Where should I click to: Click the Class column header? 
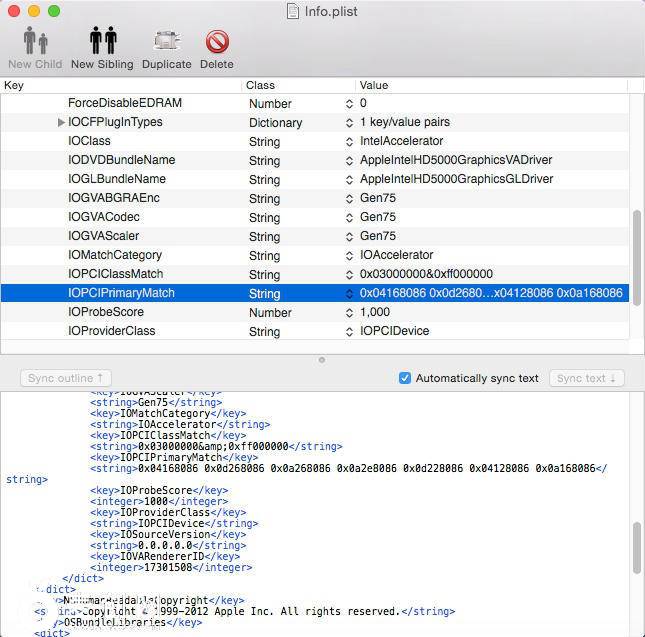298,86
